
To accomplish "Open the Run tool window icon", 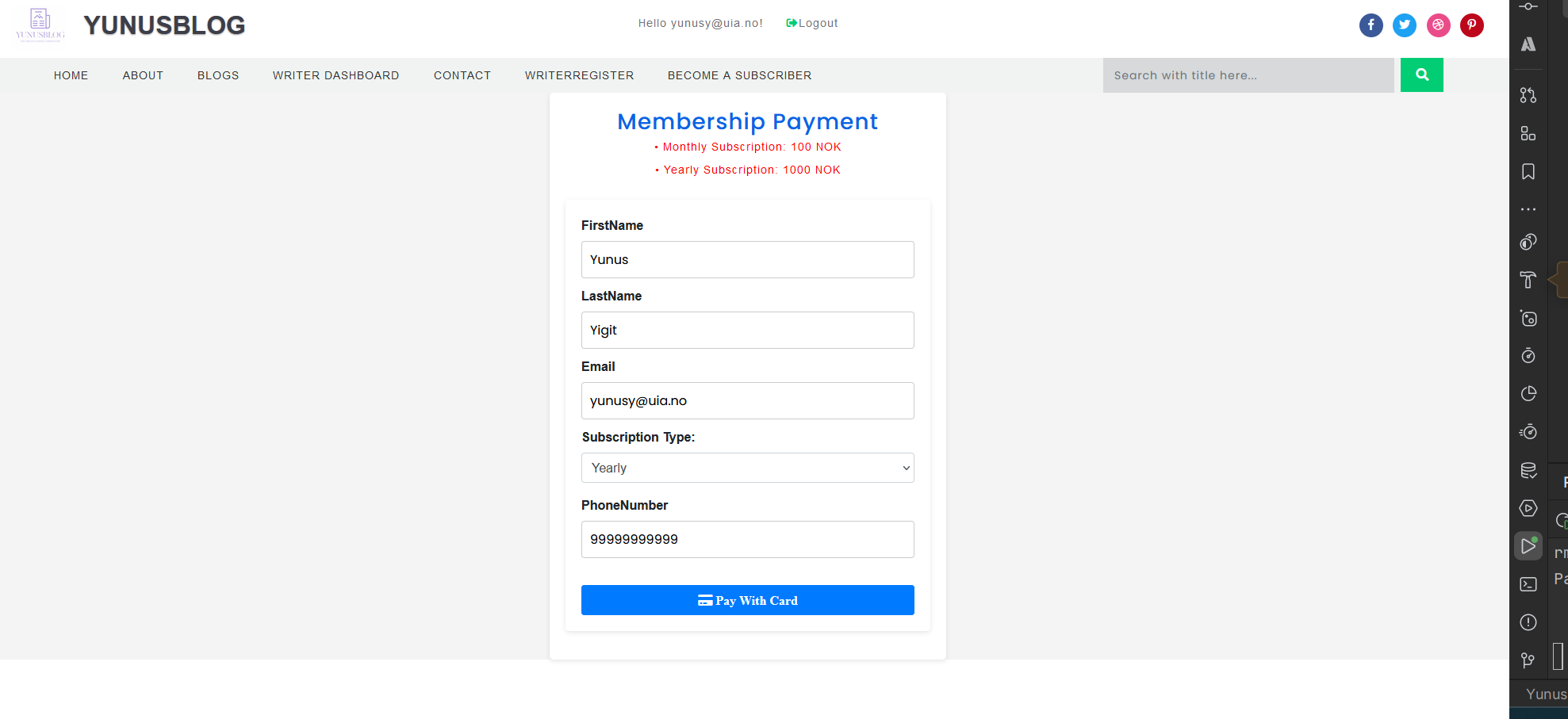I will [x=1528, y=546].
